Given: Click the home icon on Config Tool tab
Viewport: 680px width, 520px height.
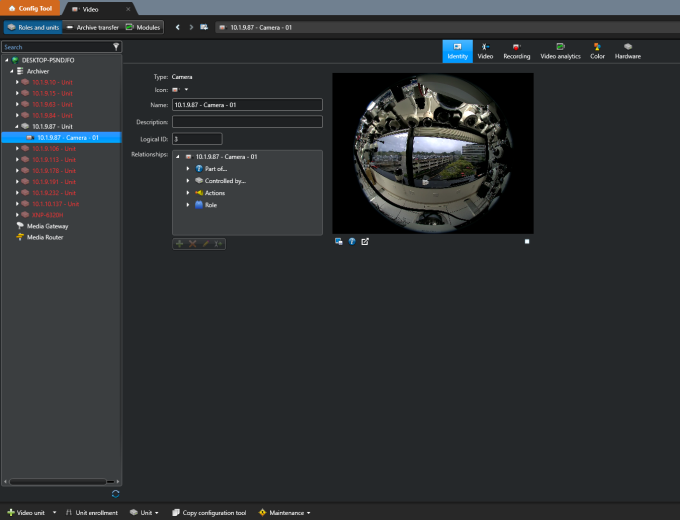Looking at the screenshot, I should pyautogui.click(x=10, y=8).
